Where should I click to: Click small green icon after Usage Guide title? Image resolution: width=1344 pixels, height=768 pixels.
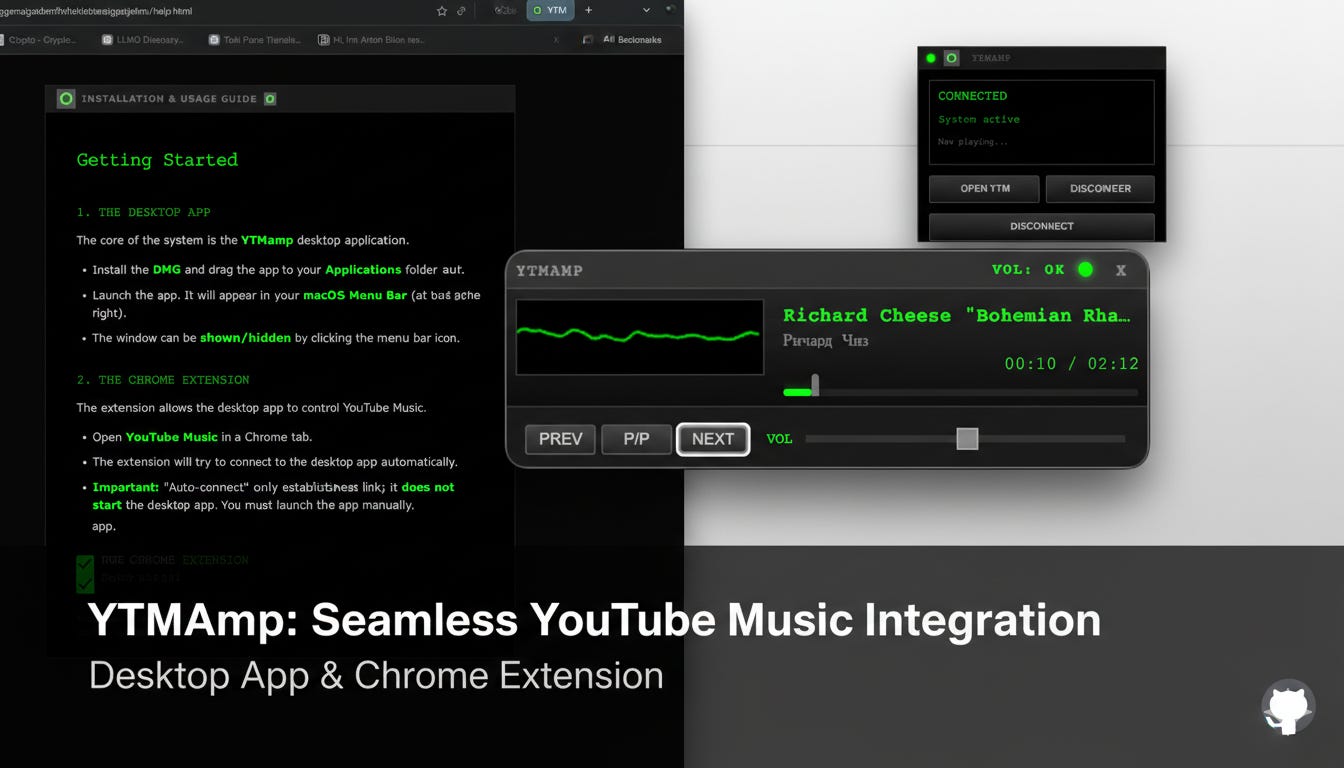[x=270, y=99]
